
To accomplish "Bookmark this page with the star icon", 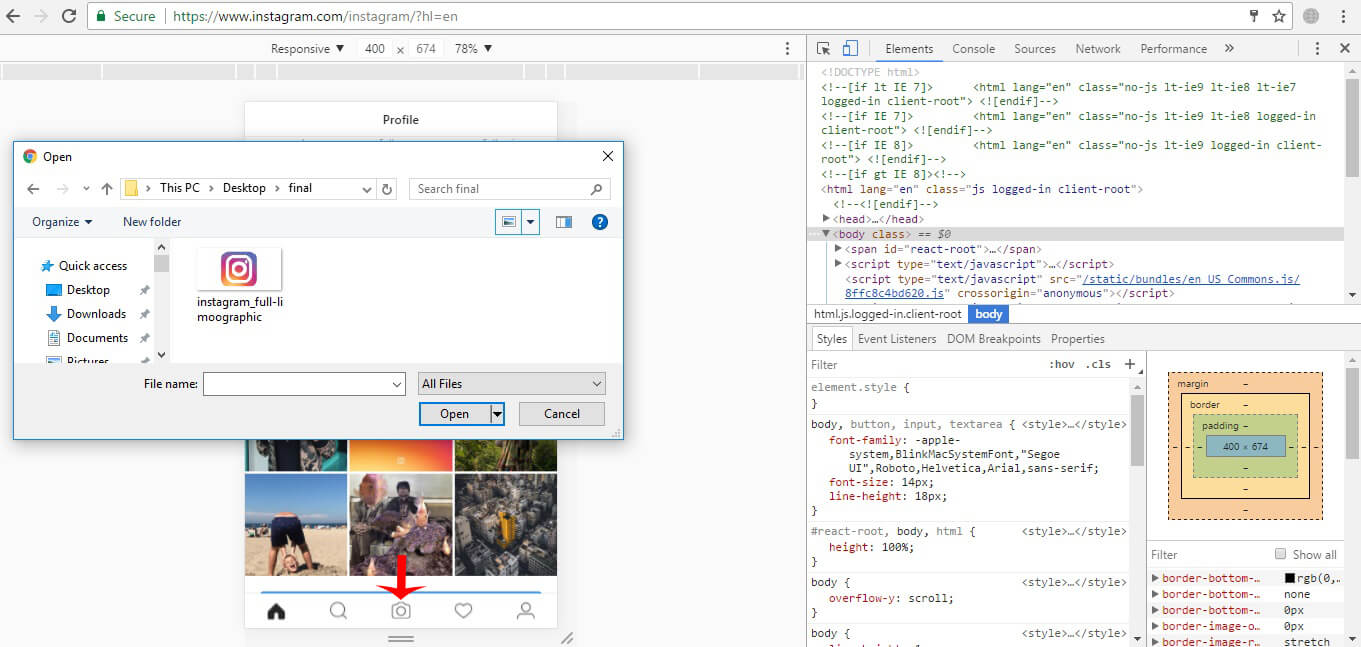I will pyautogui.click(x=1279, y=16).
